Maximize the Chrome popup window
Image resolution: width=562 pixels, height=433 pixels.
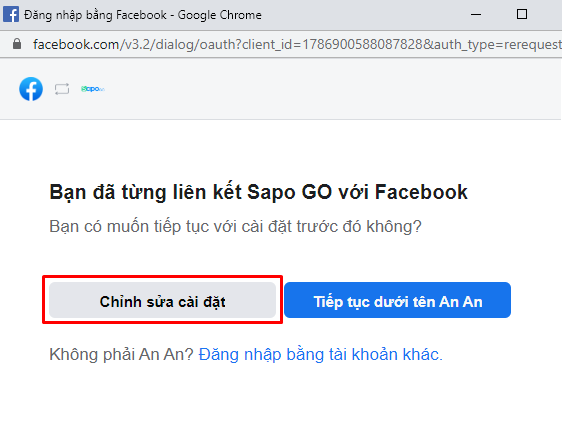pos(522,14)
